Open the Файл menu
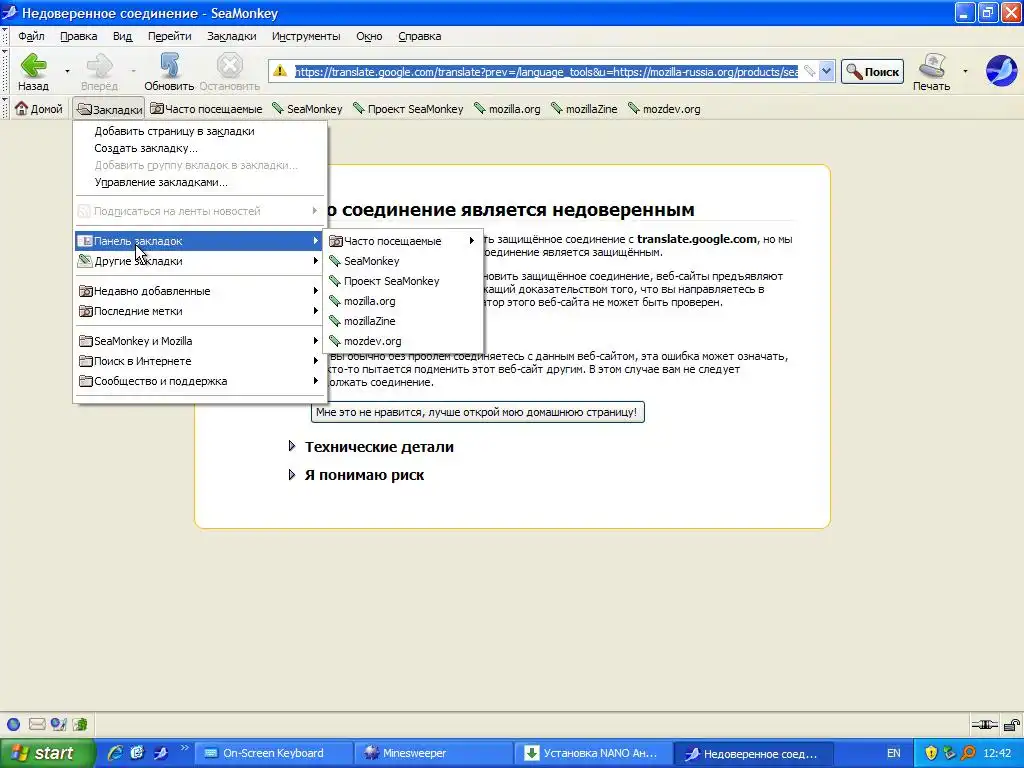Image resolution: width=1024 pixels, height=768 pixels. coord(31,36)
